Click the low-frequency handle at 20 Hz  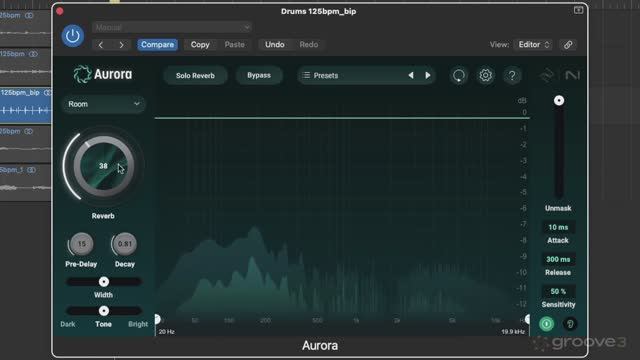[157, 319]
